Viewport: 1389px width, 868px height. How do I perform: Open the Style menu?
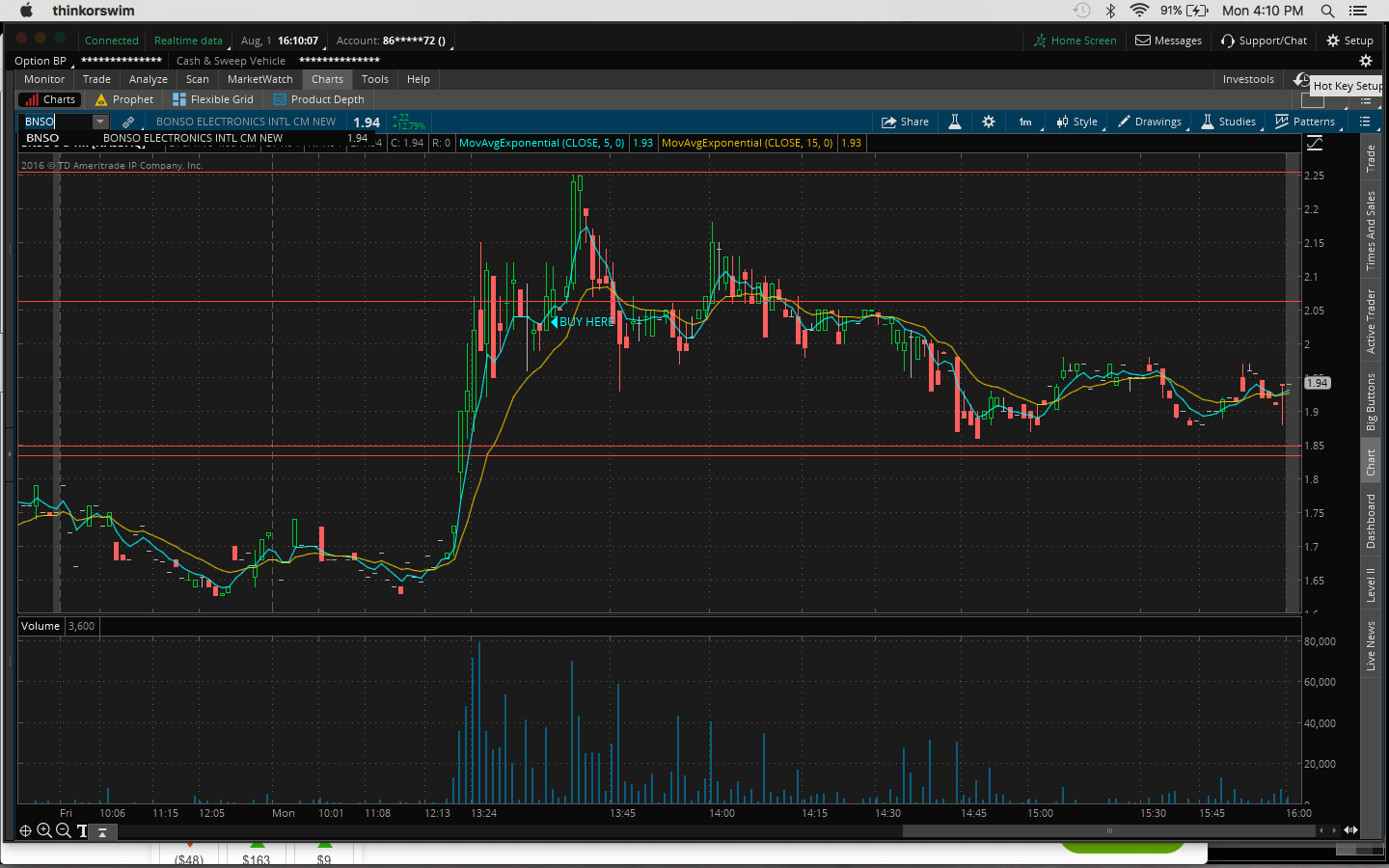pyautogui.click(x=1077, y=122)
